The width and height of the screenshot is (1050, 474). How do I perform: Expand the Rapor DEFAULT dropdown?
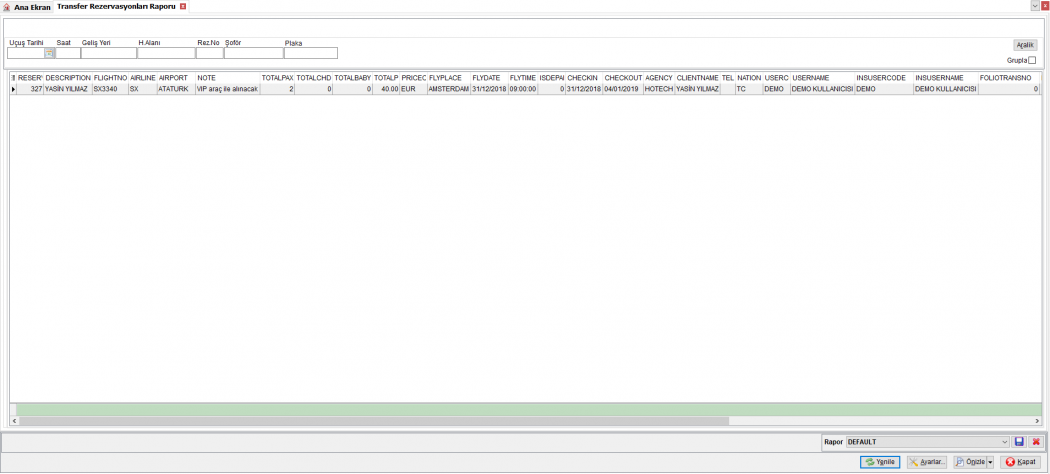click(x=1004, y=442)
